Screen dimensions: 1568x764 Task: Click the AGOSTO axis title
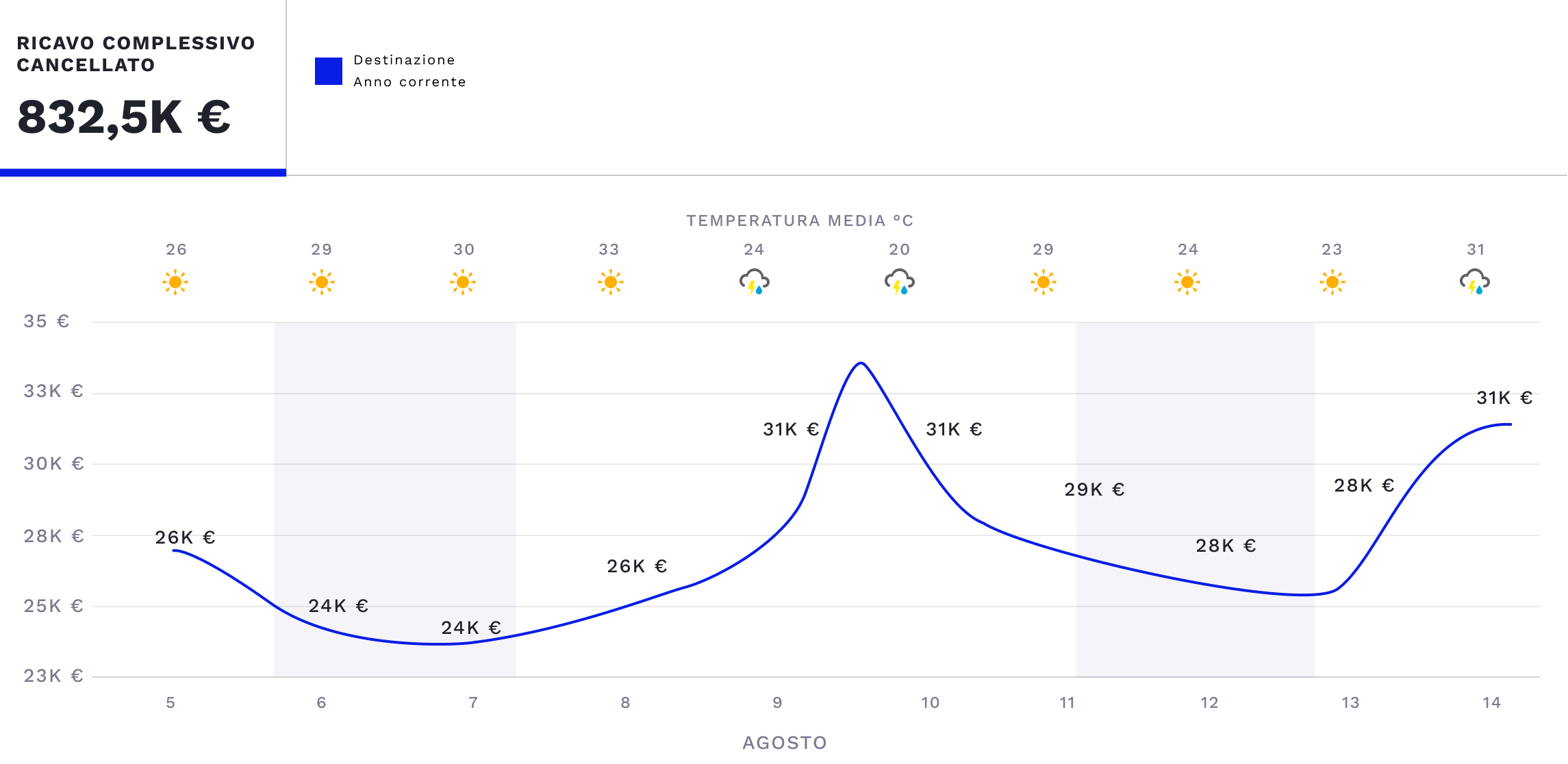point(785,743)
